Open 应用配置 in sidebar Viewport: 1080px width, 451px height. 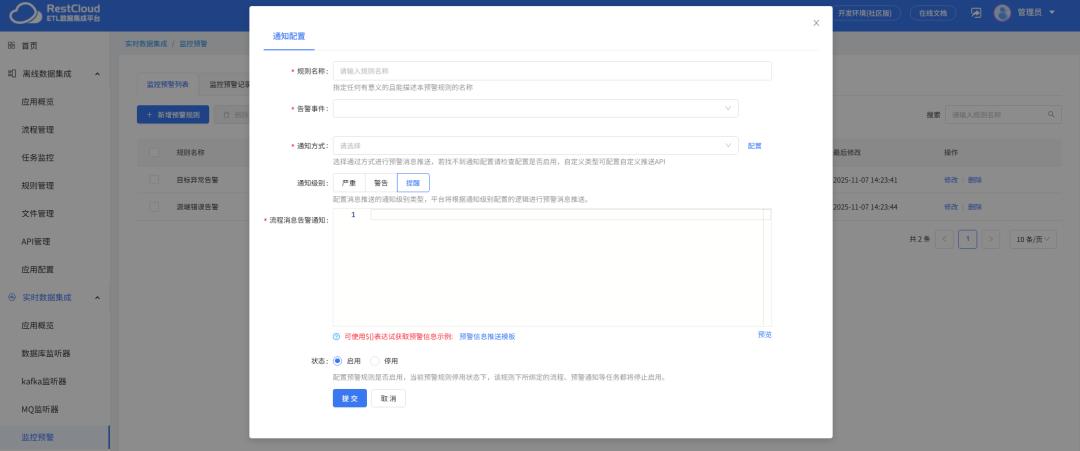(38, 270)
